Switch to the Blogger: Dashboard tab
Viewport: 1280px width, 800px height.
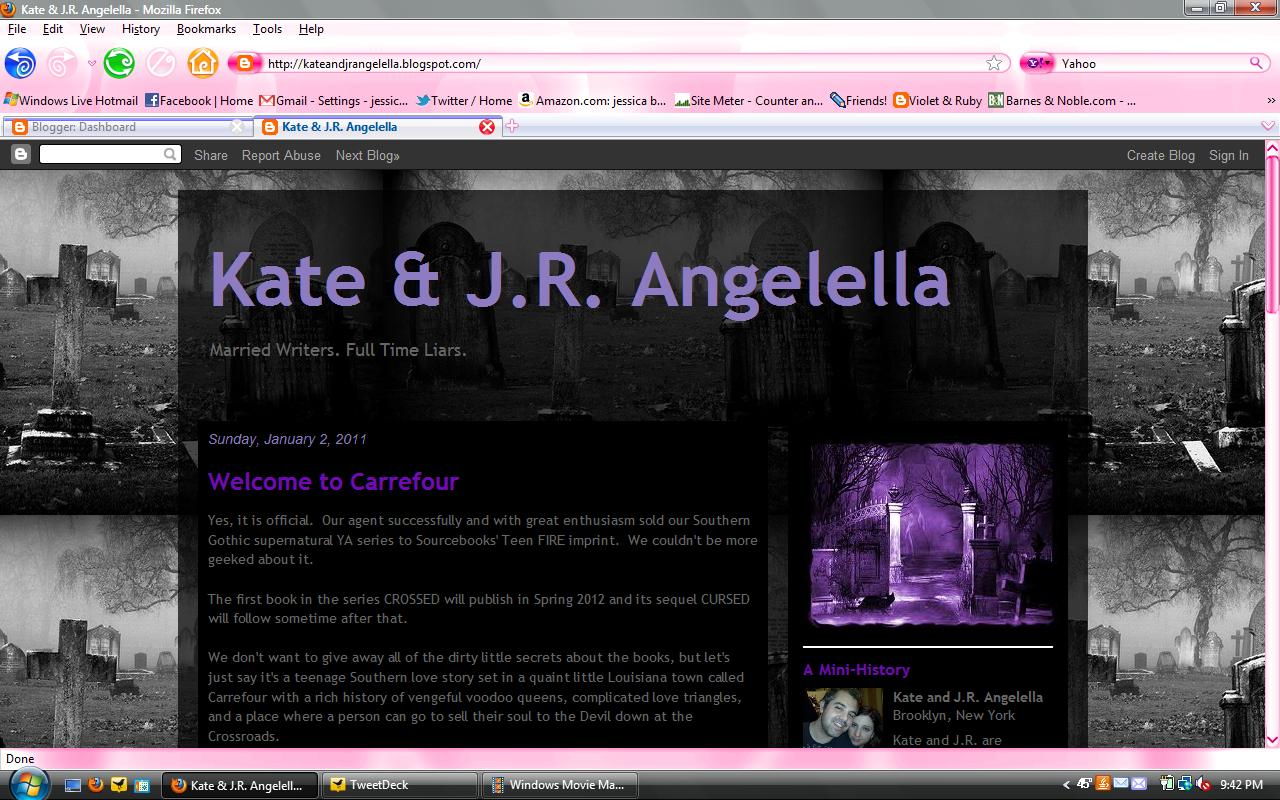120,126
